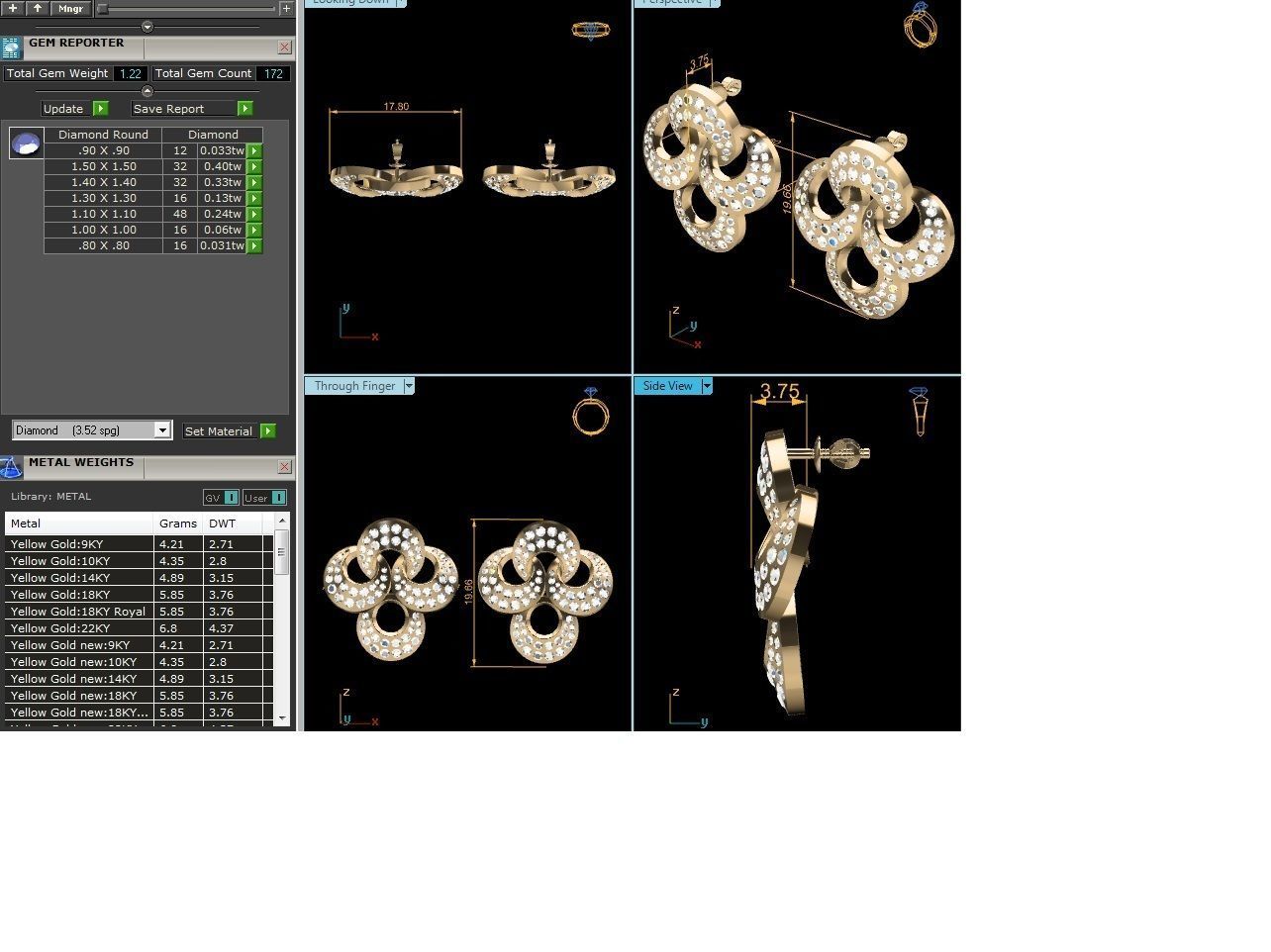Click the metal list scroll up arrow
This screenshot has height=952, width=1271.
click(282, 521)
